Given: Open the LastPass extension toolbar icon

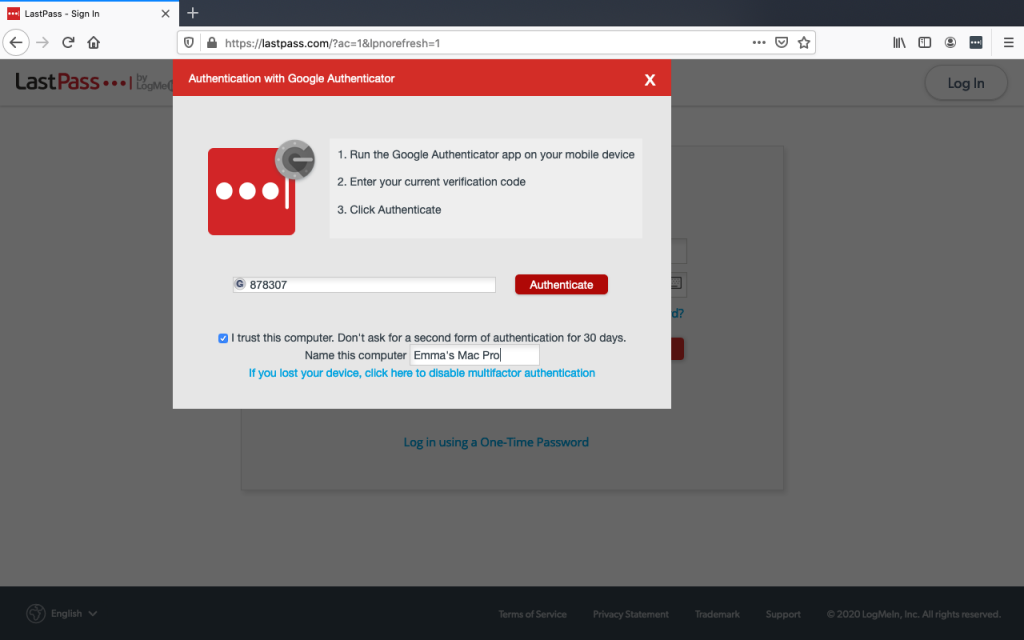Looking at the screenshot, I should (x=976, y=42).
